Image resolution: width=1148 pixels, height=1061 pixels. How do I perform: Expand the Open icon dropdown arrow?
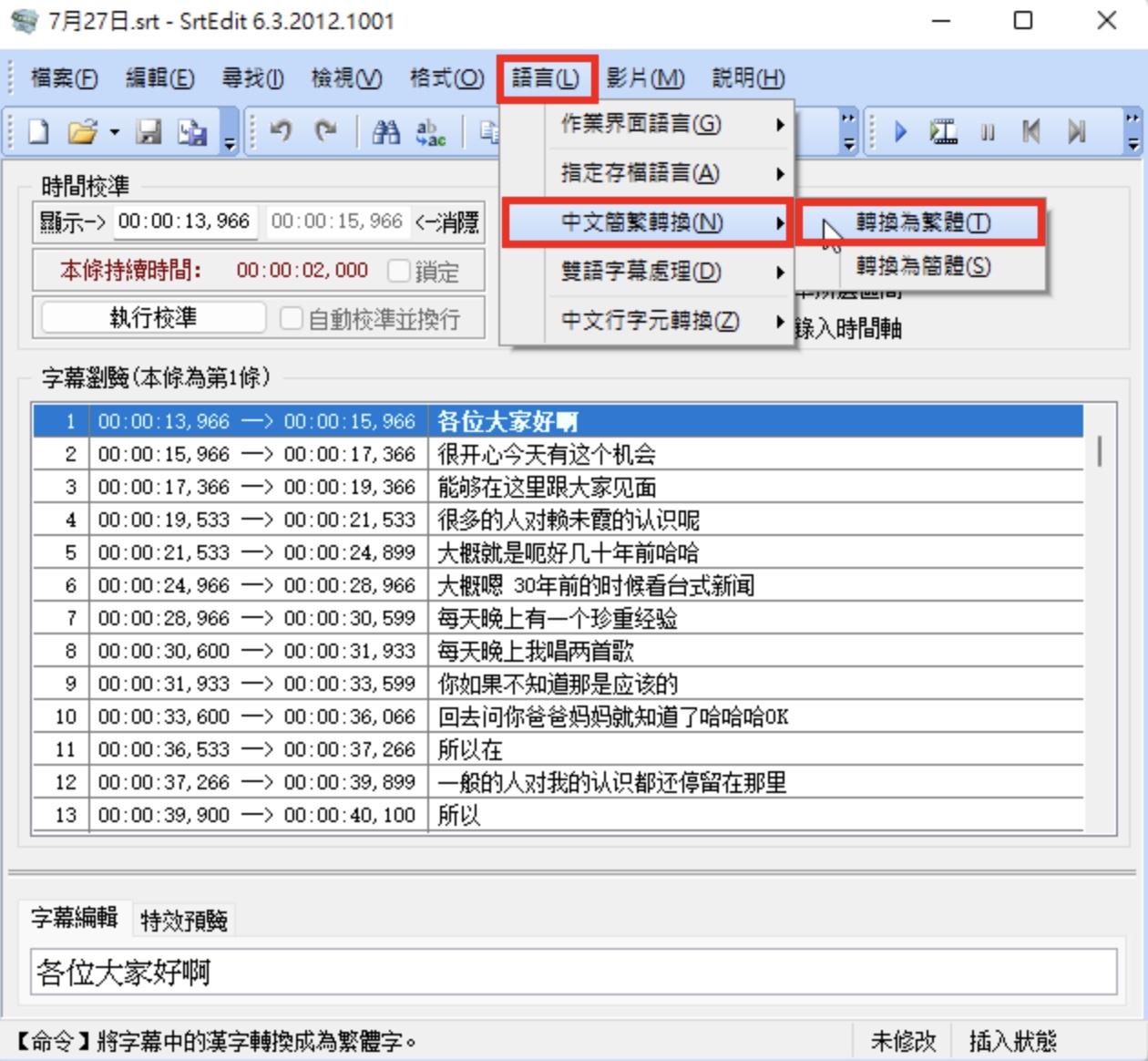point(114,133)
